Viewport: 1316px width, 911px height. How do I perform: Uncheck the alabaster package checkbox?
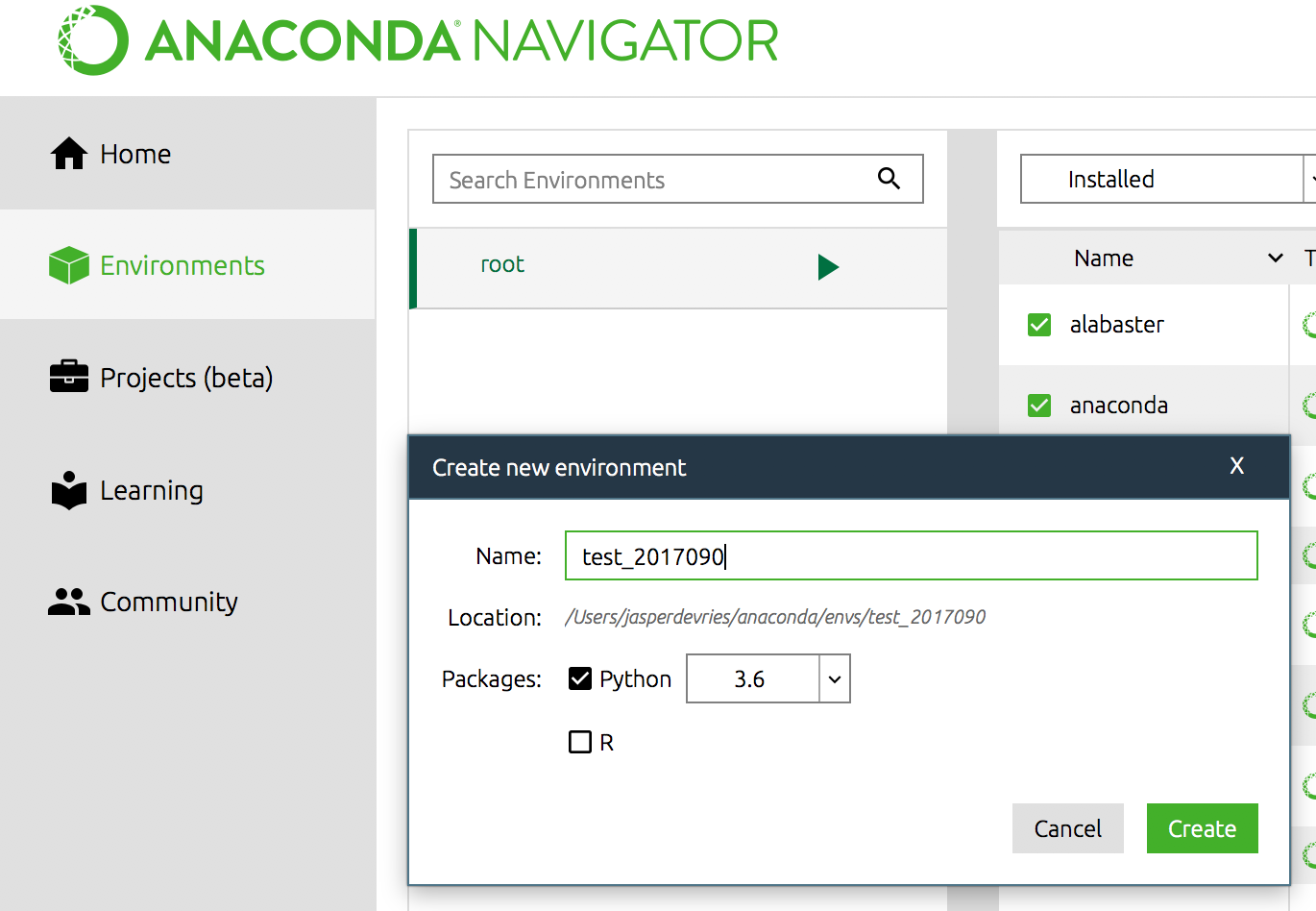pos(1038,325)
